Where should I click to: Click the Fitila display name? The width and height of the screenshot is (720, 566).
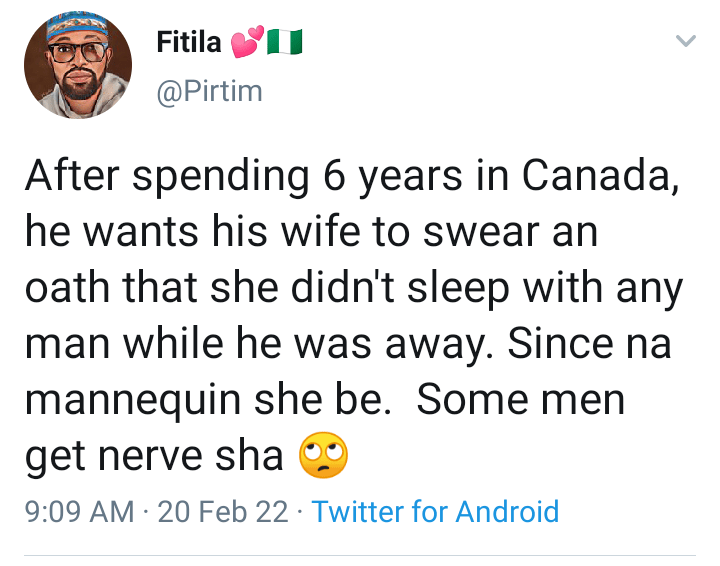coord(189,42)
